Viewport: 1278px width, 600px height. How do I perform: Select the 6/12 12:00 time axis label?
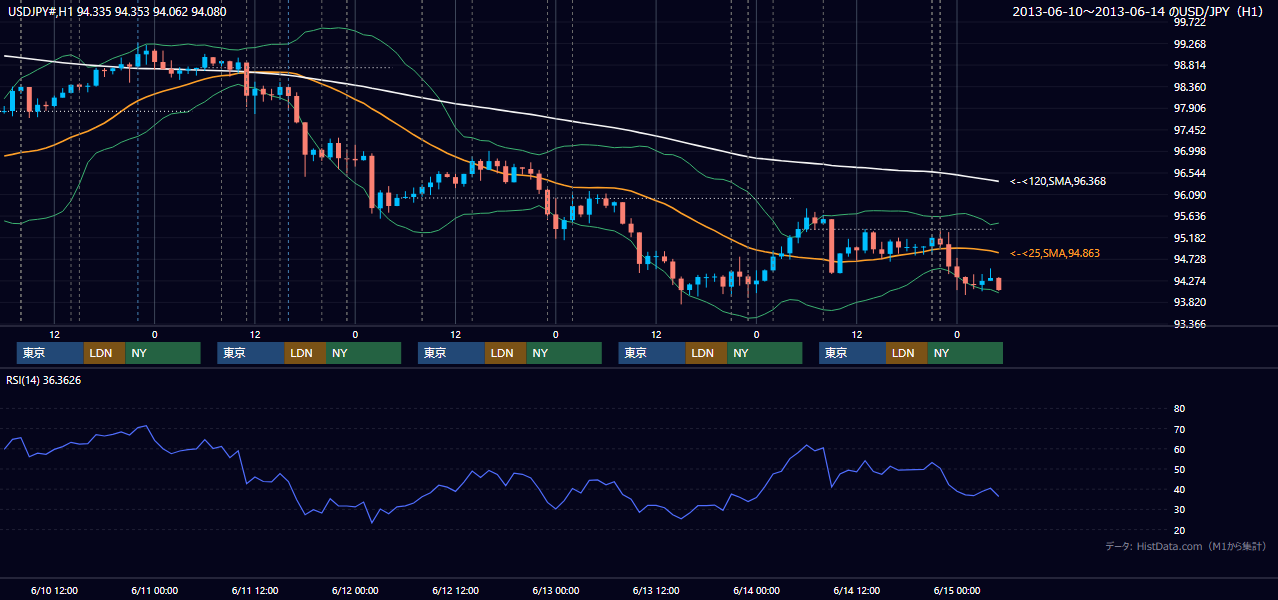click(x=456, y=591)
